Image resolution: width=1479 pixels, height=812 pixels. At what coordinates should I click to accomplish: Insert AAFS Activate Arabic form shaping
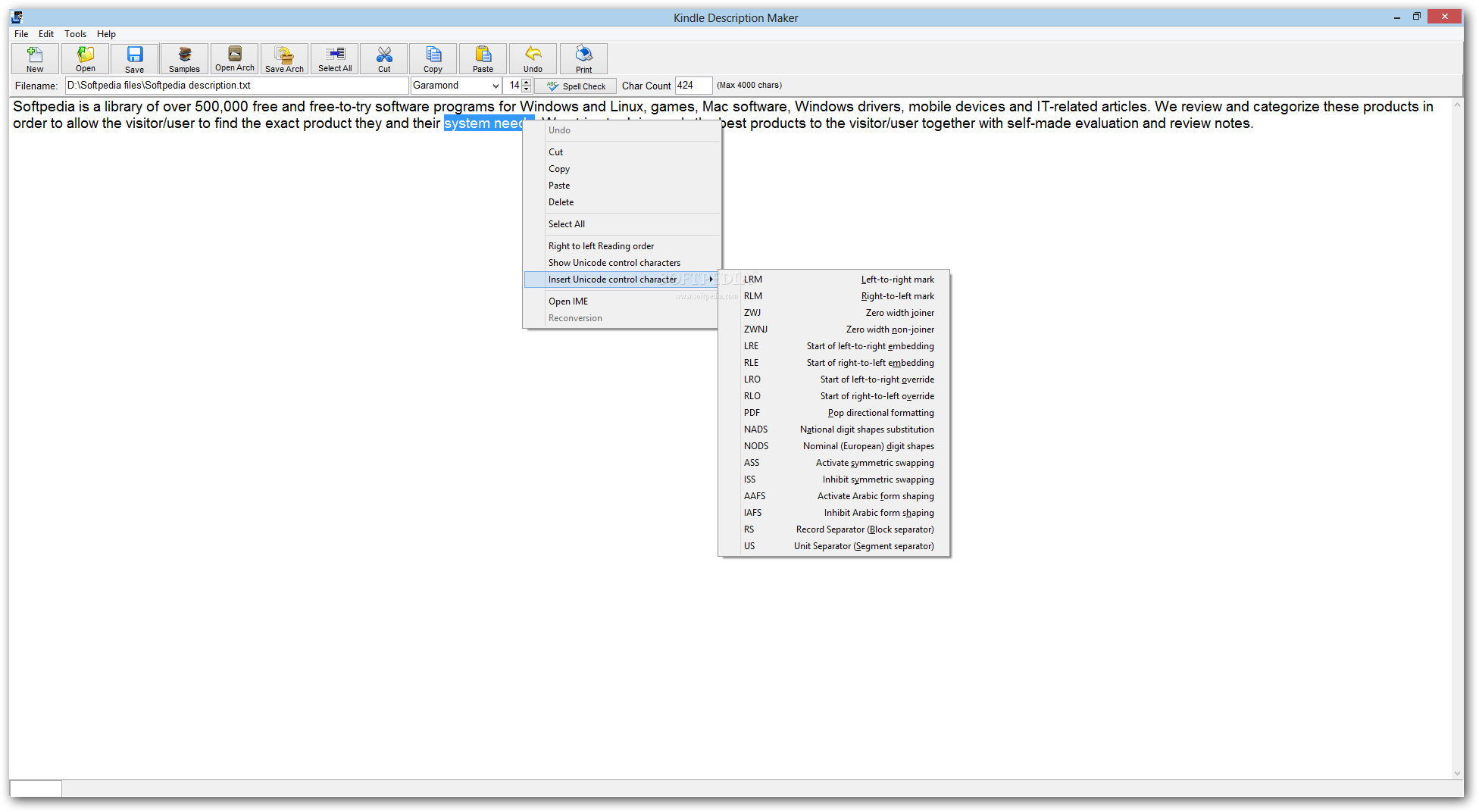click(x=833, y=496)
